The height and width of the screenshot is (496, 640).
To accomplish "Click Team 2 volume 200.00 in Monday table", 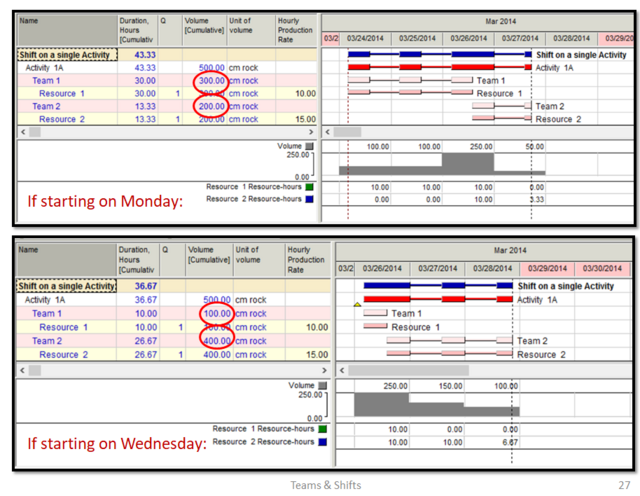I will [x=211, y=107].
